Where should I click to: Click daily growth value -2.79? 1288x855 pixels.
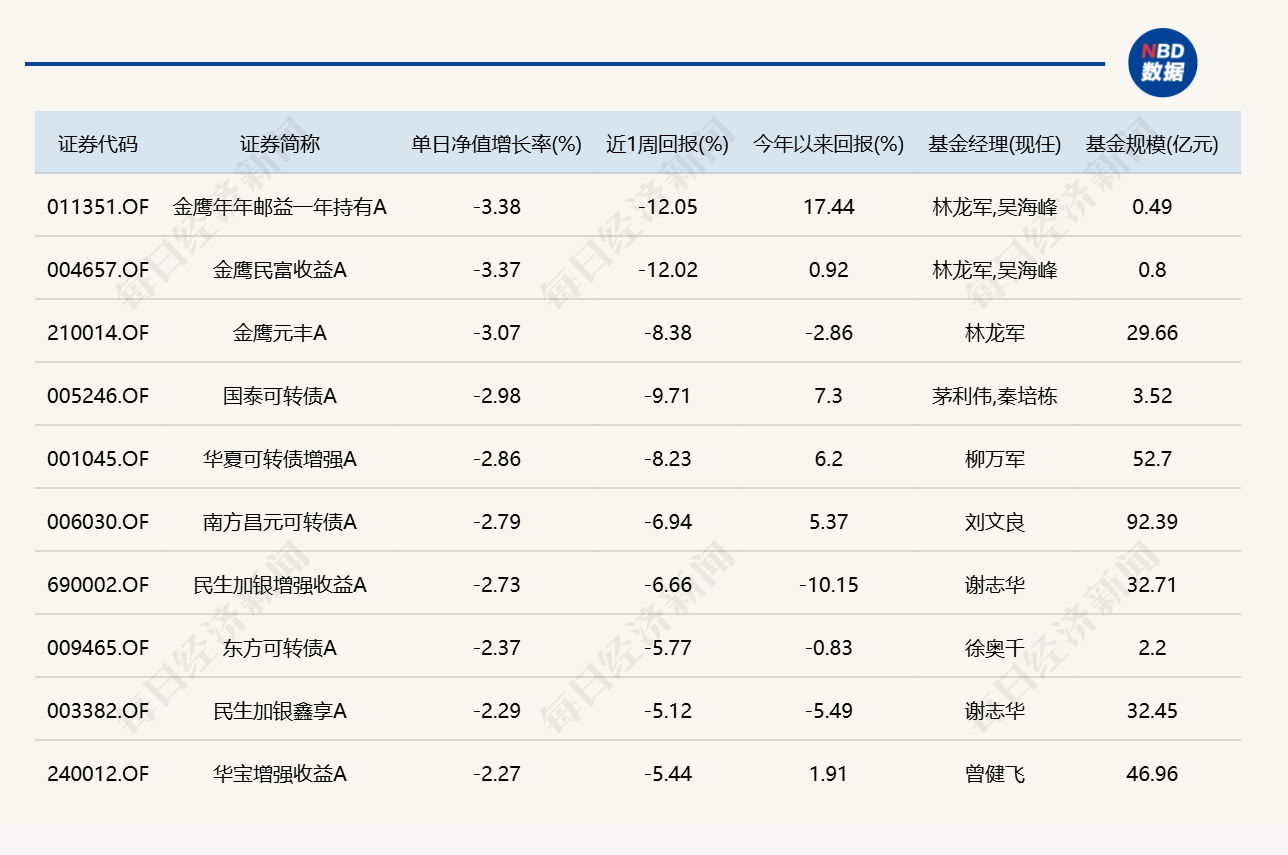click(497, 522)
